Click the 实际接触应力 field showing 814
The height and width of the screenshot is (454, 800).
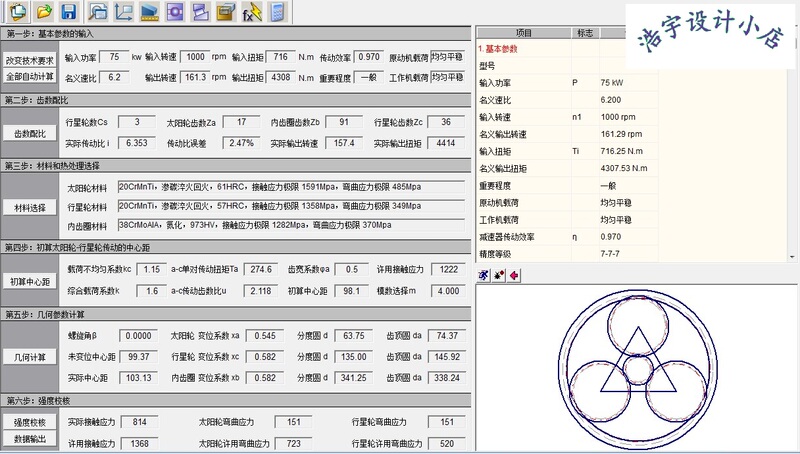click(139, 422)
